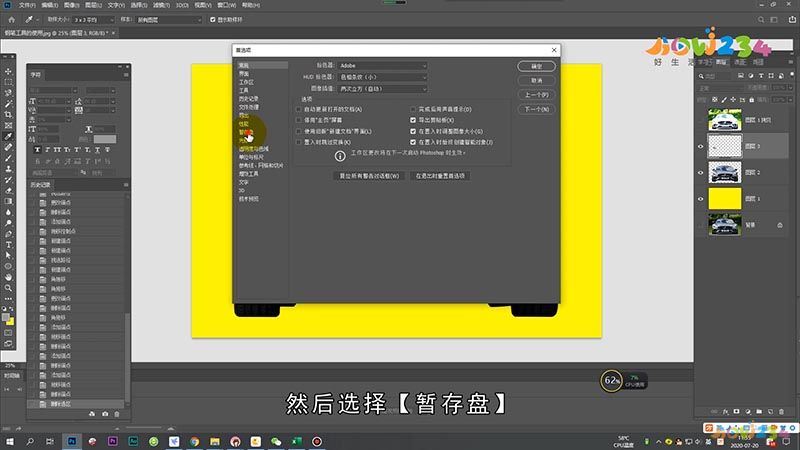
Task: Hide yellow layer 图层 1 with eye icon
Action: pyautogui.click(x=701, y=199)
